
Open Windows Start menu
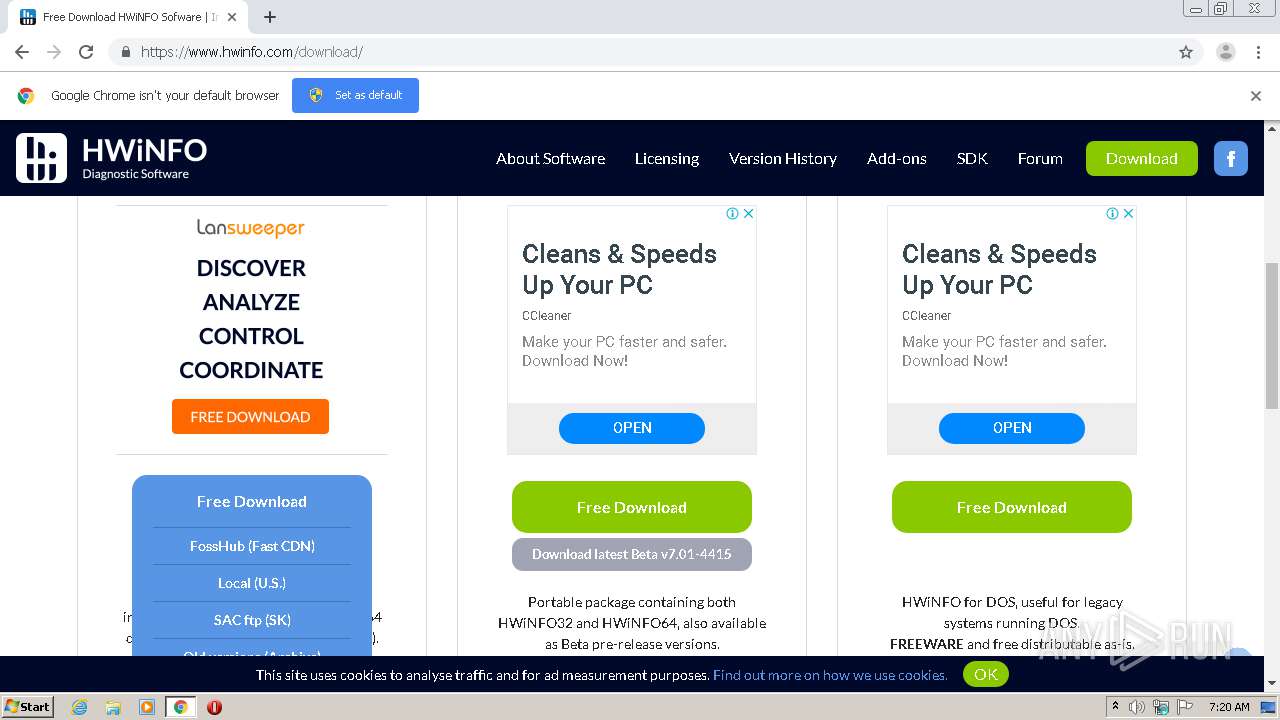[28, 707]
